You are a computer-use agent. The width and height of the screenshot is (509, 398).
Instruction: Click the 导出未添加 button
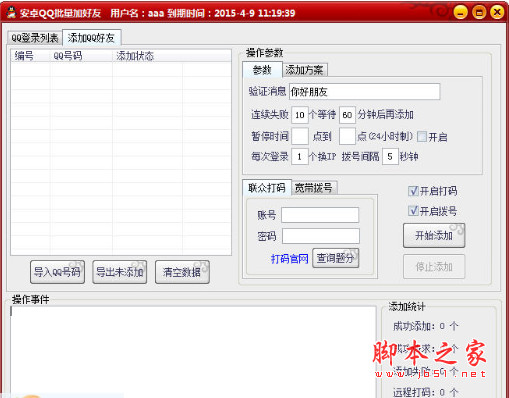click(120, 272)
